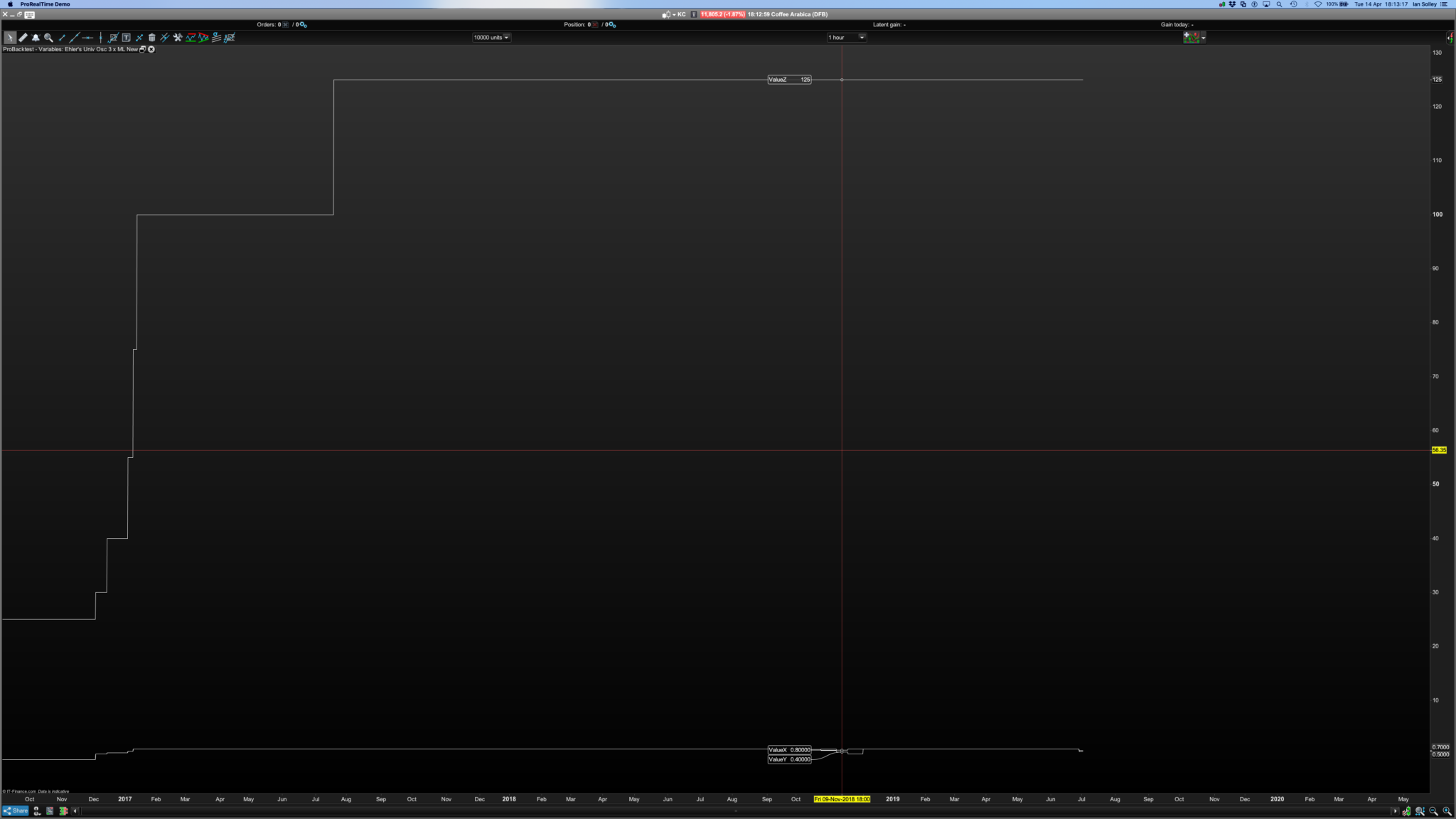Screen dimensions: 1456x819
Task: Select the magnifier zoom tool
Action: coord(48,38)
